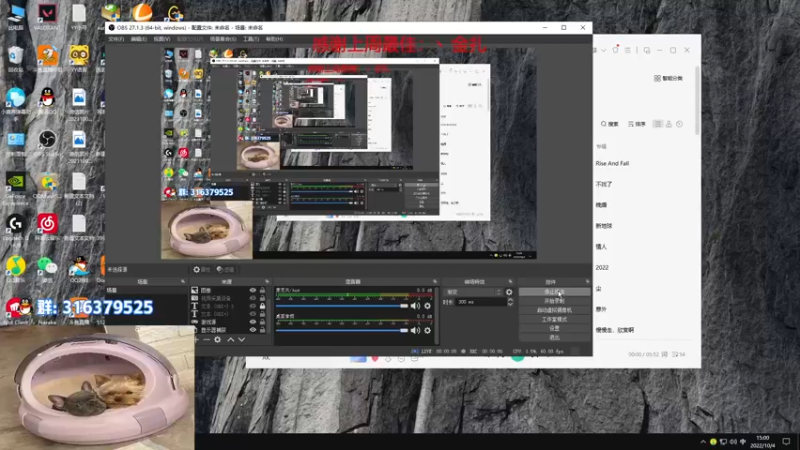Open 设置 from OBS controls
The width and height of the screenshot is (800, 450).
tap(555, 329)
